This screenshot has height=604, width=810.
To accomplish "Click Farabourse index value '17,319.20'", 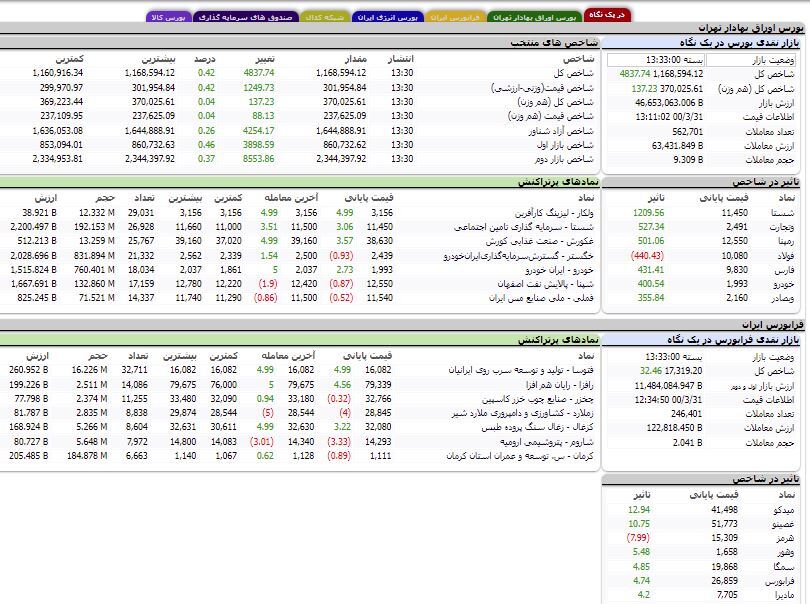I will click(684, 371).
